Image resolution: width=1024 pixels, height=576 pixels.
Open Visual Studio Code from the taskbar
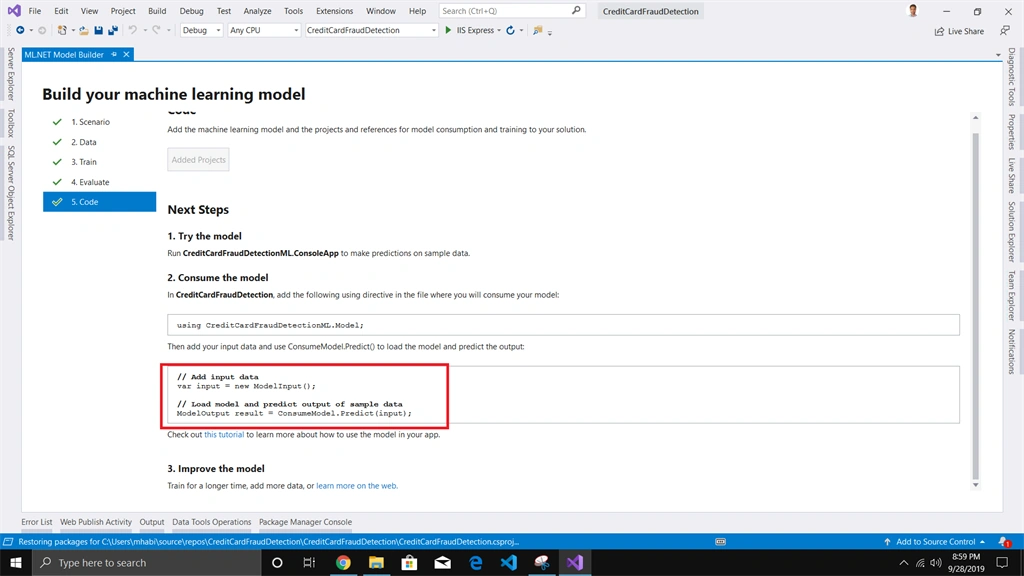point(509,562)
